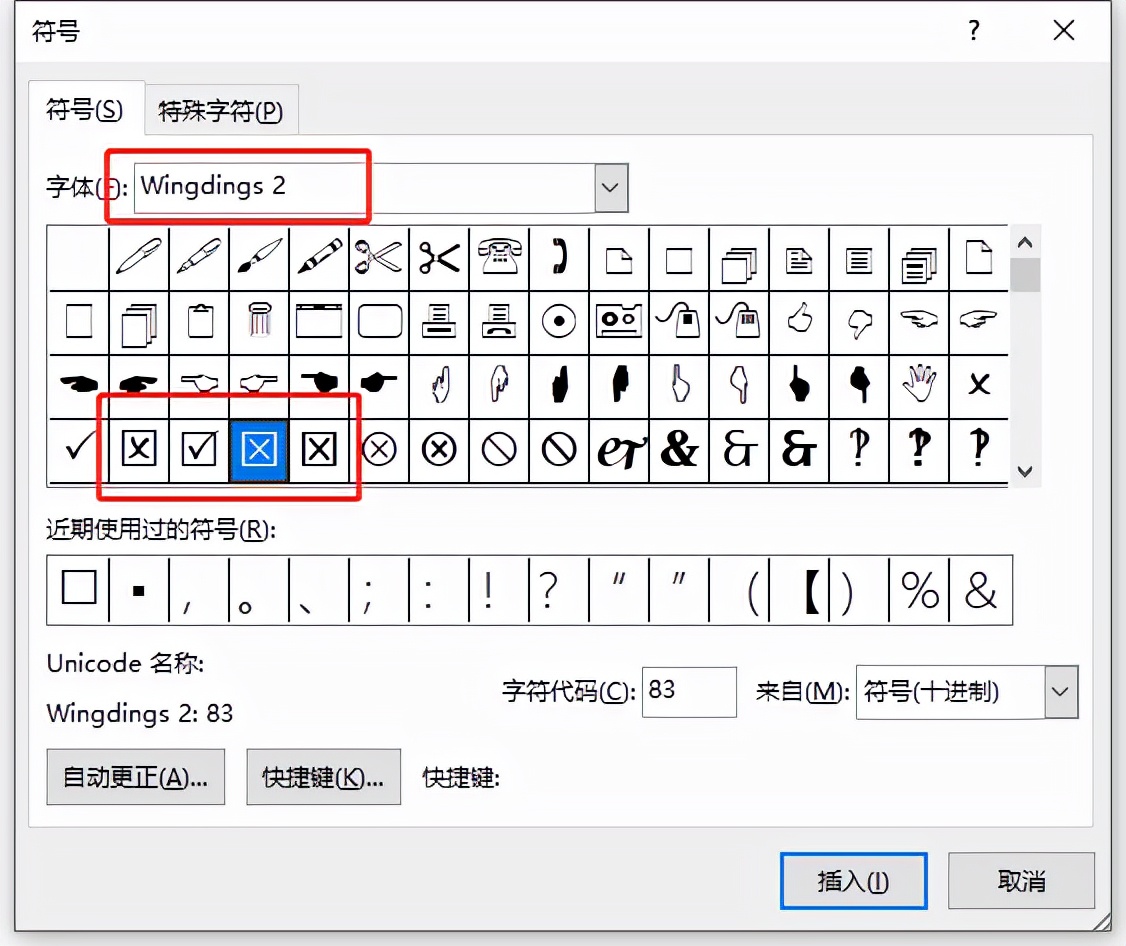Select the telephone symbol
This screenshot has height=946, width=1126.
pyautogui.click(x=499, y=257)
